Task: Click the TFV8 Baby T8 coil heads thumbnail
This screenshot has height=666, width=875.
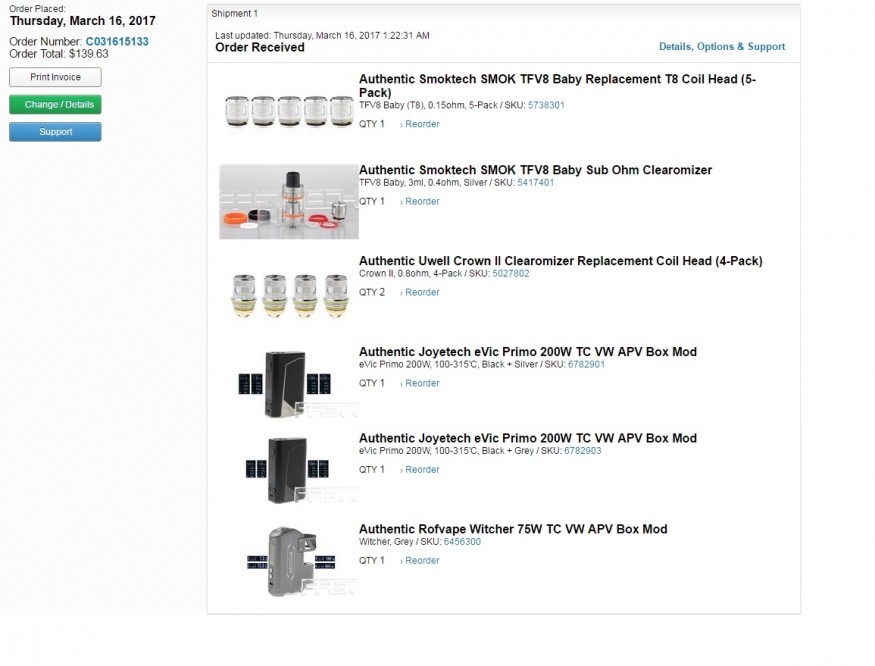Action: [x=288, y=110]
